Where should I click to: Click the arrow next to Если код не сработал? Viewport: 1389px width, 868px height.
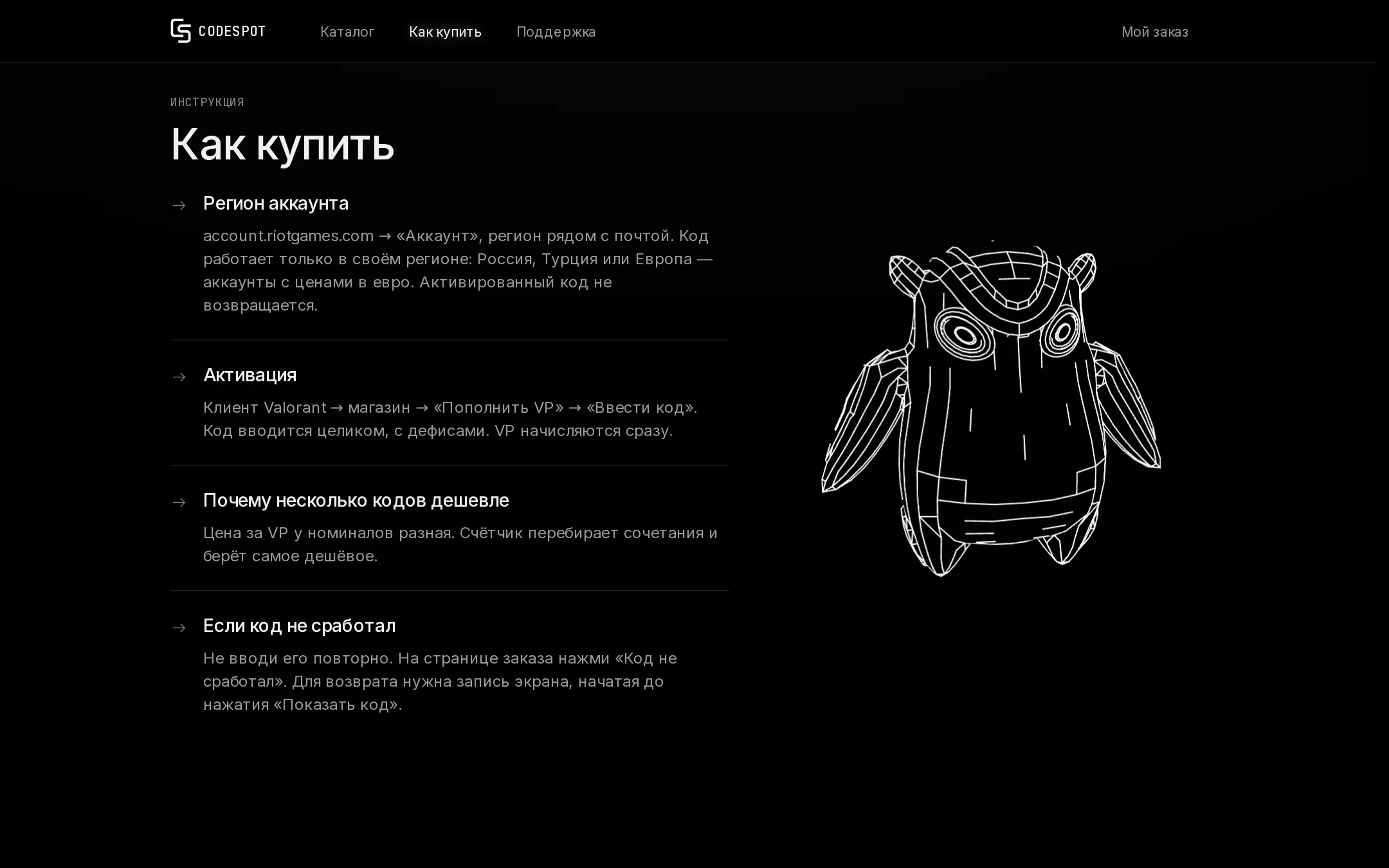tap(179, 628)
